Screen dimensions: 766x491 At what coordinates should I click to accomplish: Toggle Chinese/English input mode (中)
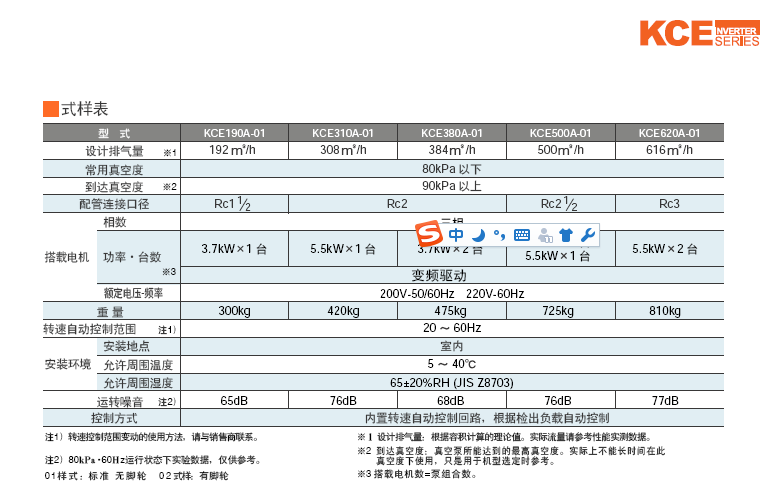(457, 236)
